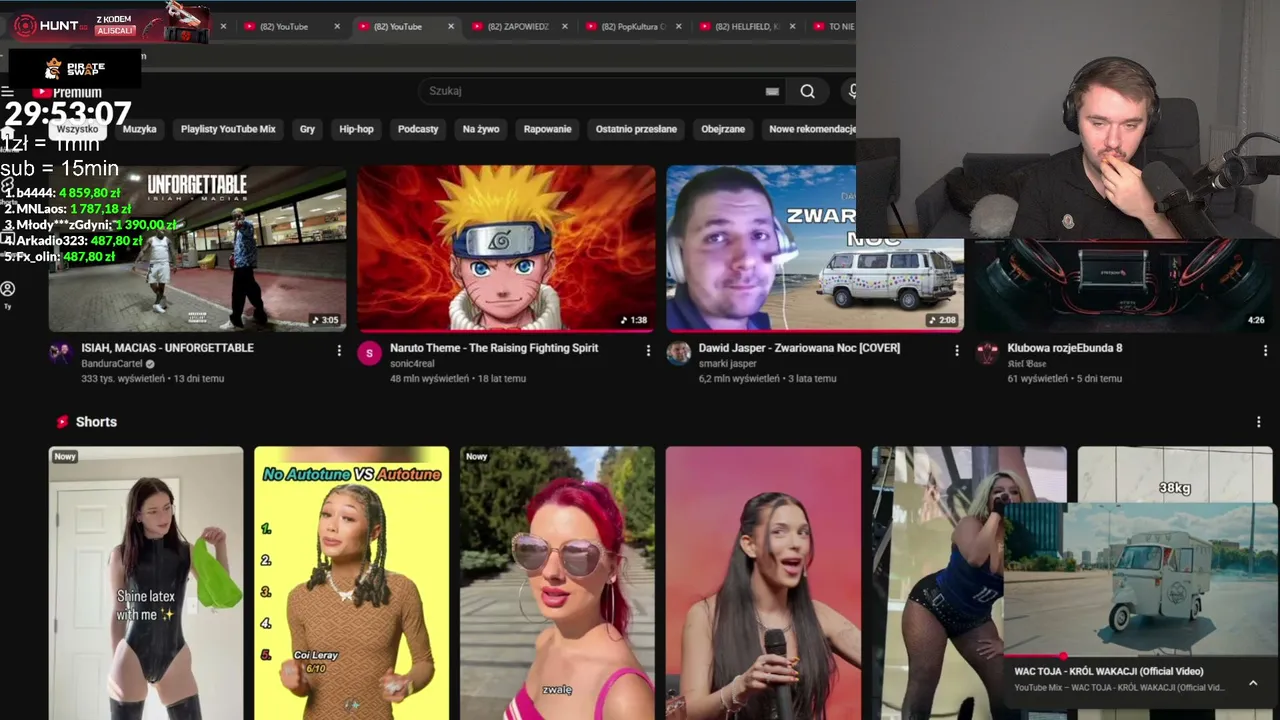
Task: Close the (82) PopKultura browser tab
Action: 679,26
